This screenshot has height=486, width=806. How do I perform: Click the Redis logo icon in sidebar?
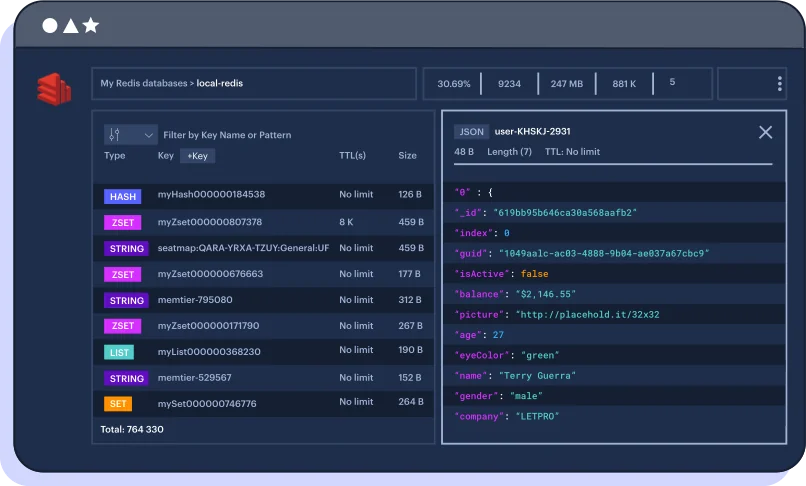click(53, 89)
